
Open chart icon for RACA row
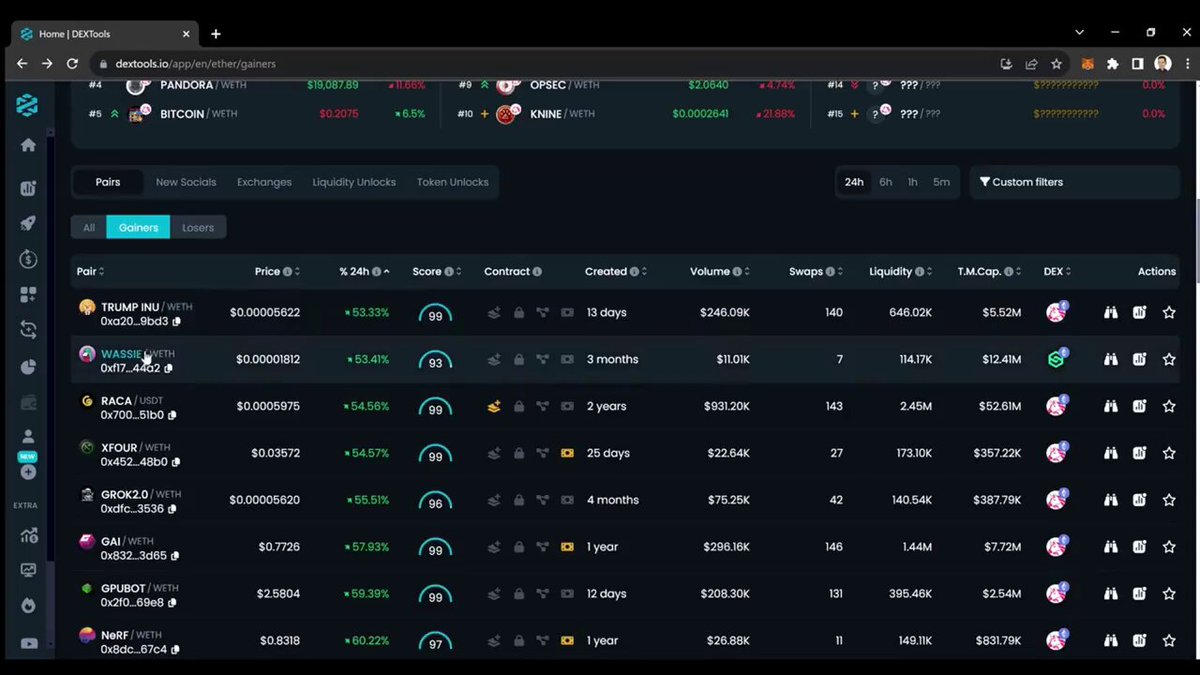tap(1139, 407)
